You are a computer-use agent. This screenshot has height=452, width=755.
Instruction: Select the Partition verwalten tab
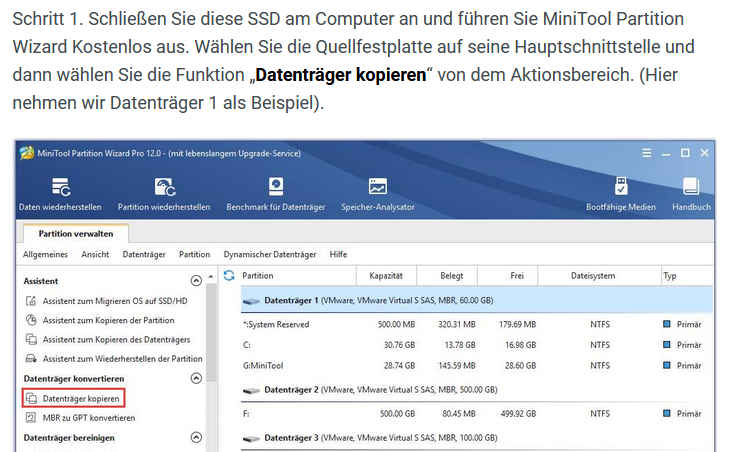pos(76,233)
